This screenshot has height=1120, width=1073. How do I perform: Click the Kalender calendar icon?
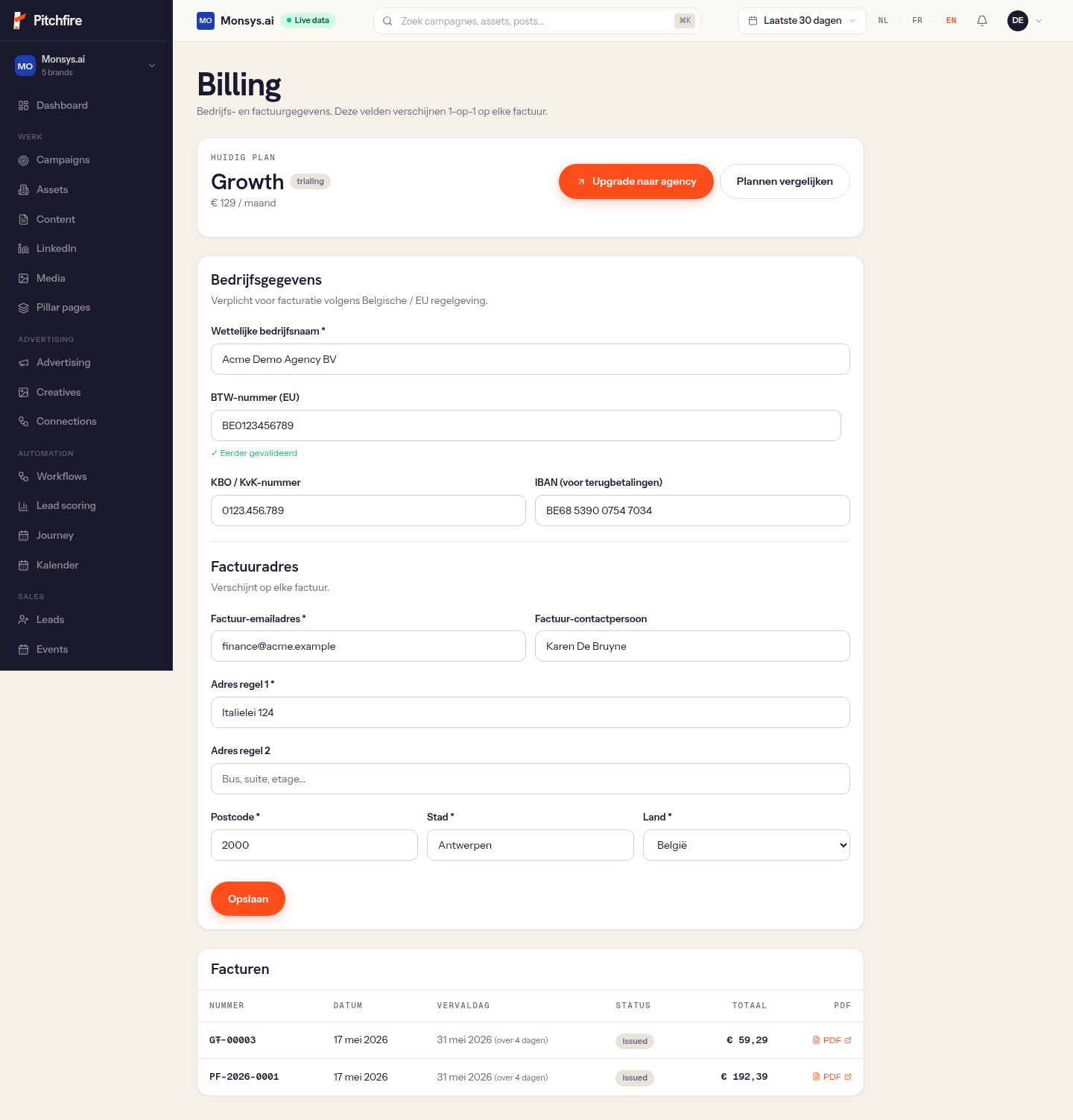pos(23,566)
